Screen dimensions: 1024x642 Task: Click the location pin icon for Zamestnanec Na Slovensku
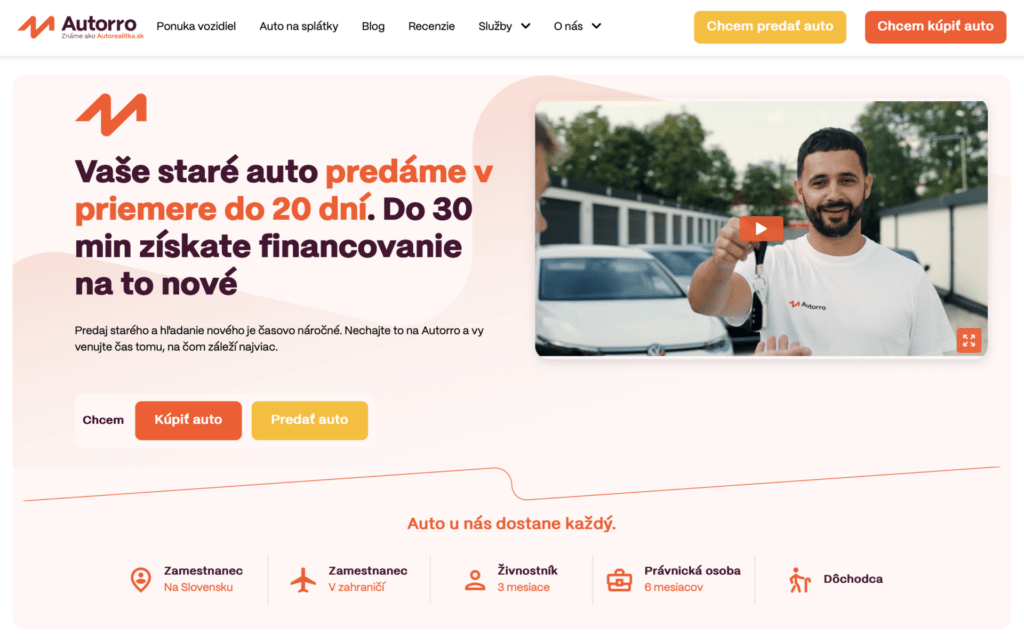[x=140, y=579]
